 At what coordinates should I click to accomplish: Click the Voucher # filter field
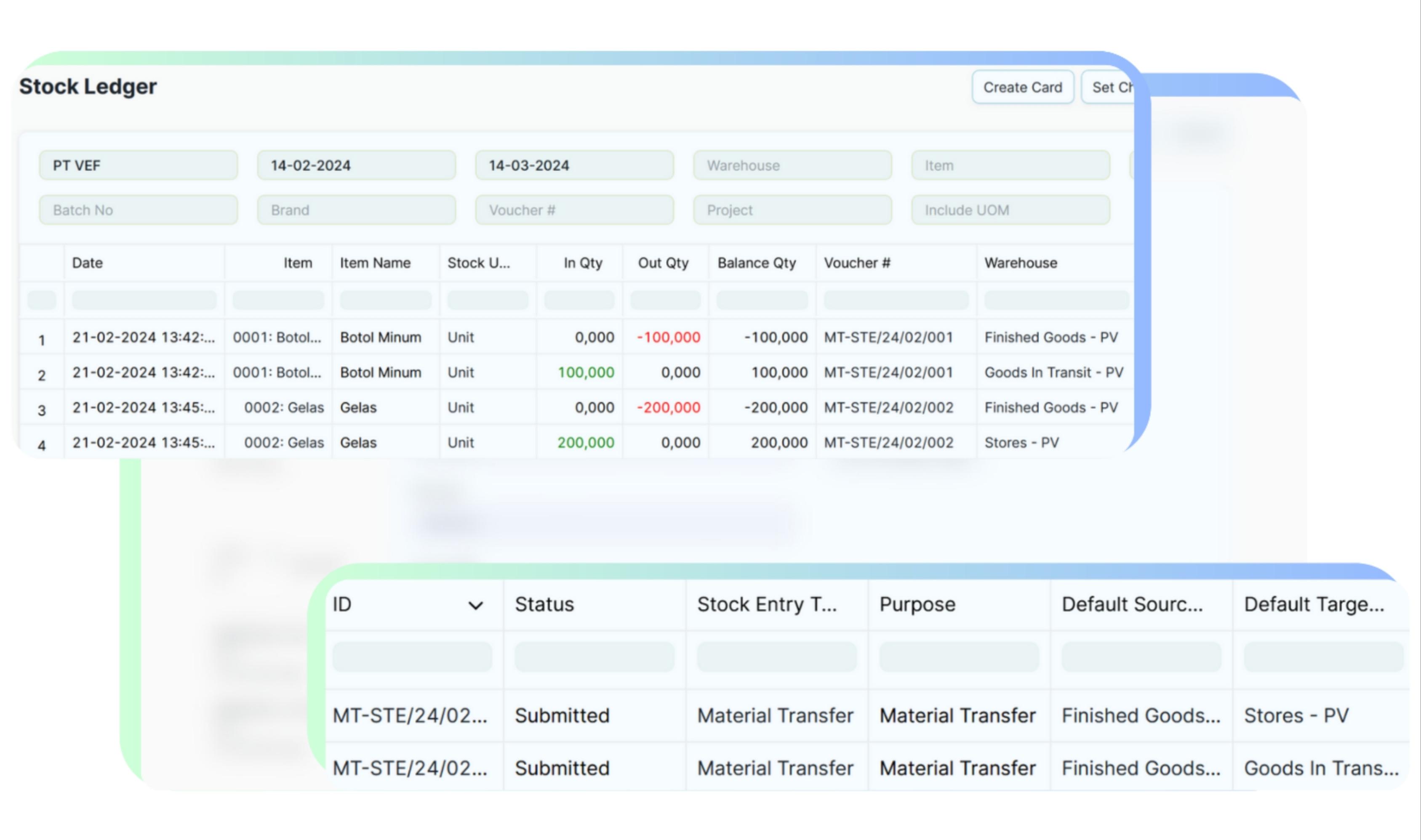pos(574,210)
